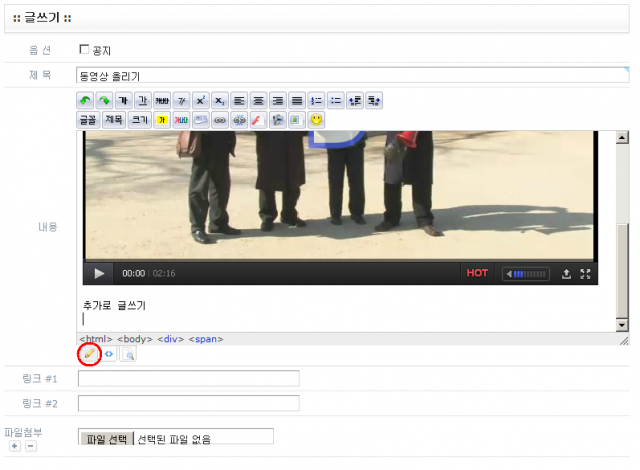Open the 크기 font size dropdown

pos(140,120)
